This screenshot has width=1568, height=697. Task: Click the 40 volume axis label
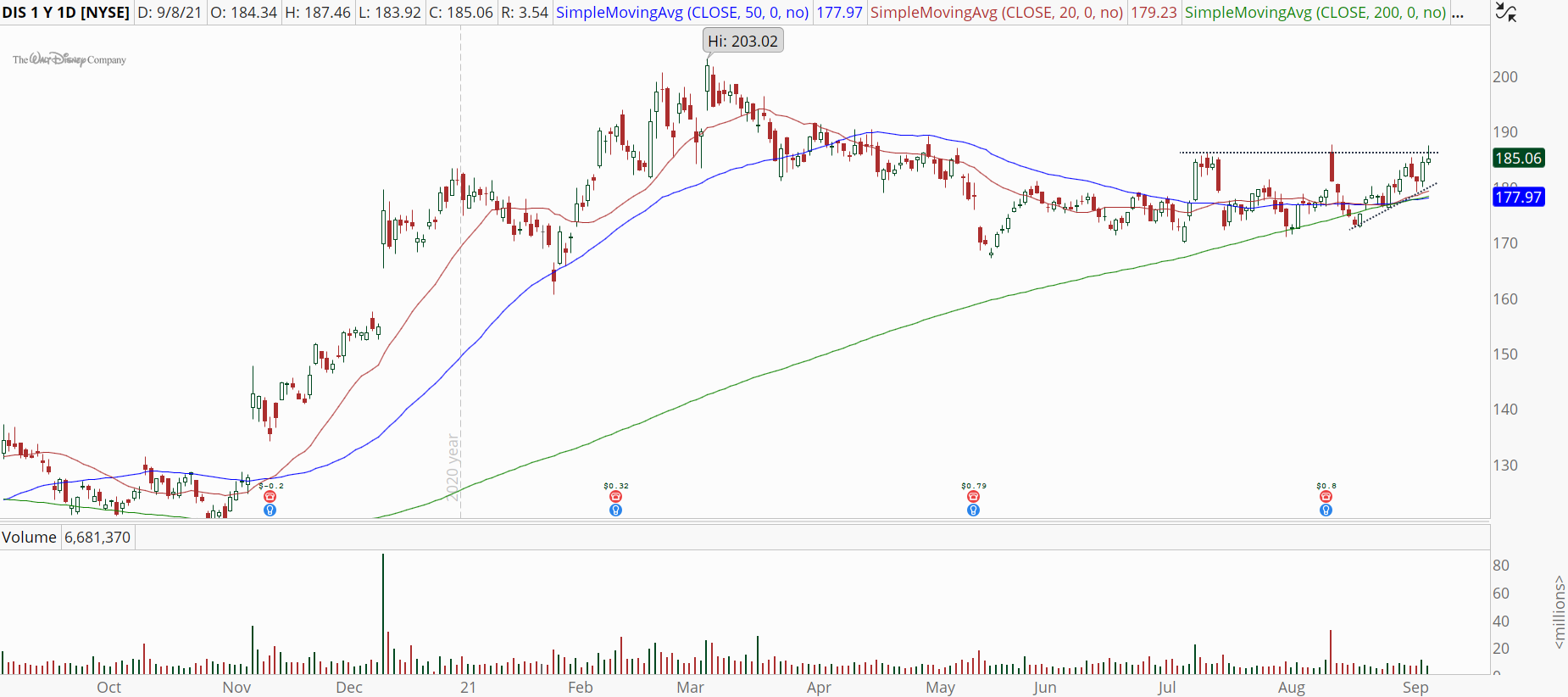[x=1501, y=622]
